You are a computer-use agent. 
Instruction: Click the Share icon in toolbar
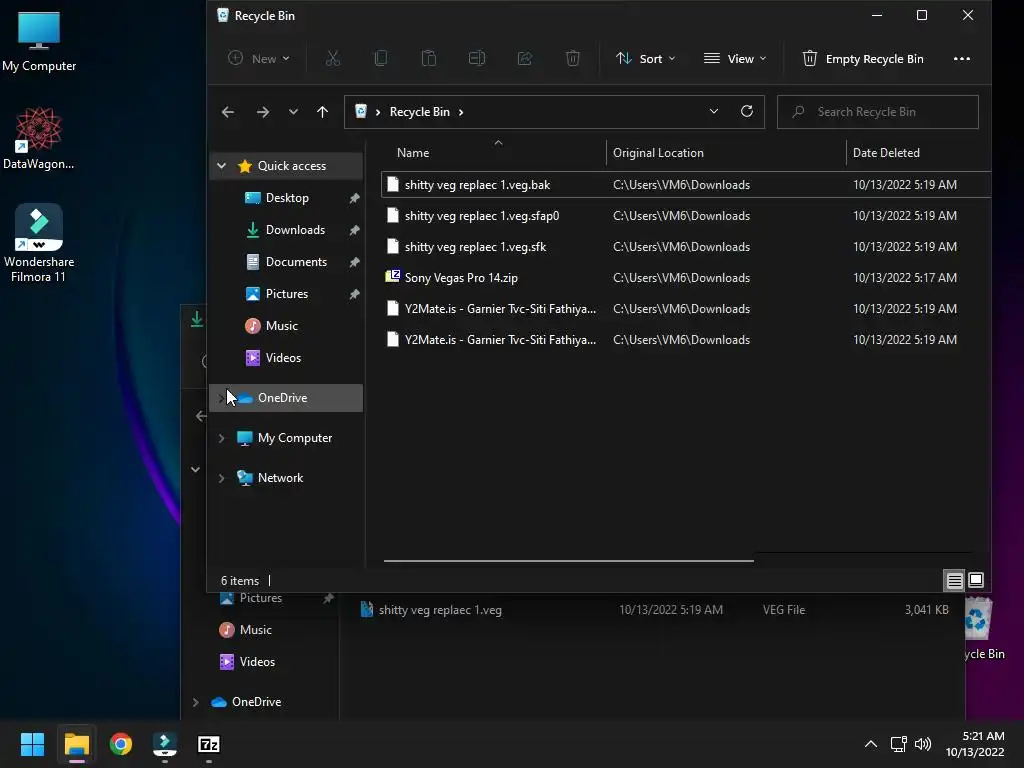[x=524, y=59]
